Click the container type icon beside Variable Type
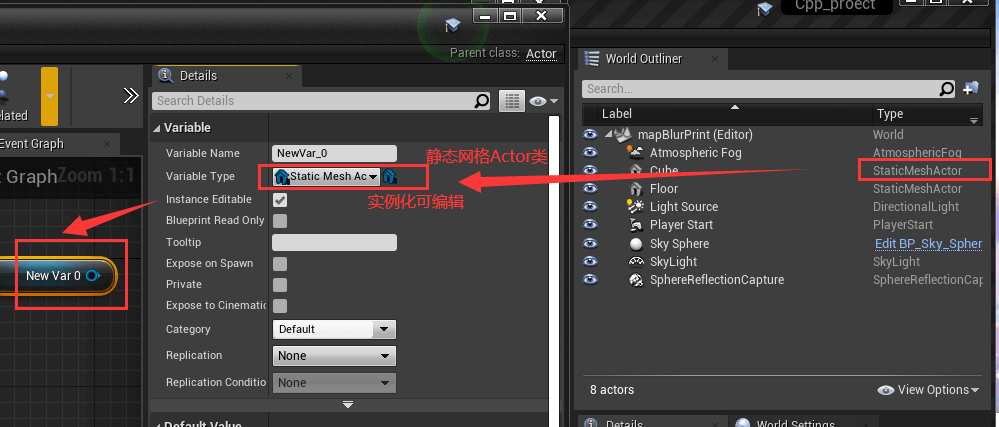The width and height of the screenshot is (999, 427). pos(390,177)
